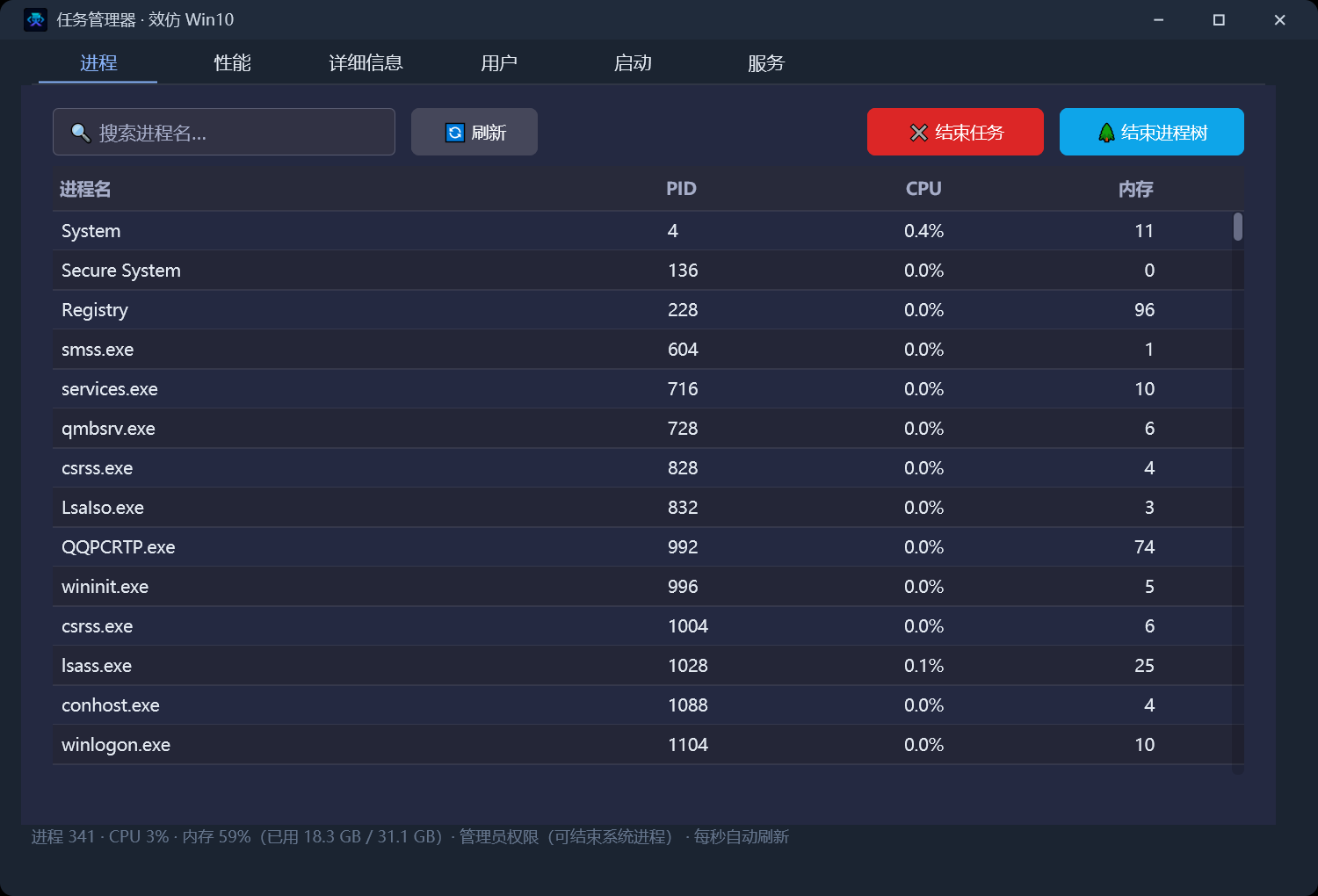This screenshot has height=896, width=1318.
Task: Select the Secure System process
Action: click(x=648, y=271)
